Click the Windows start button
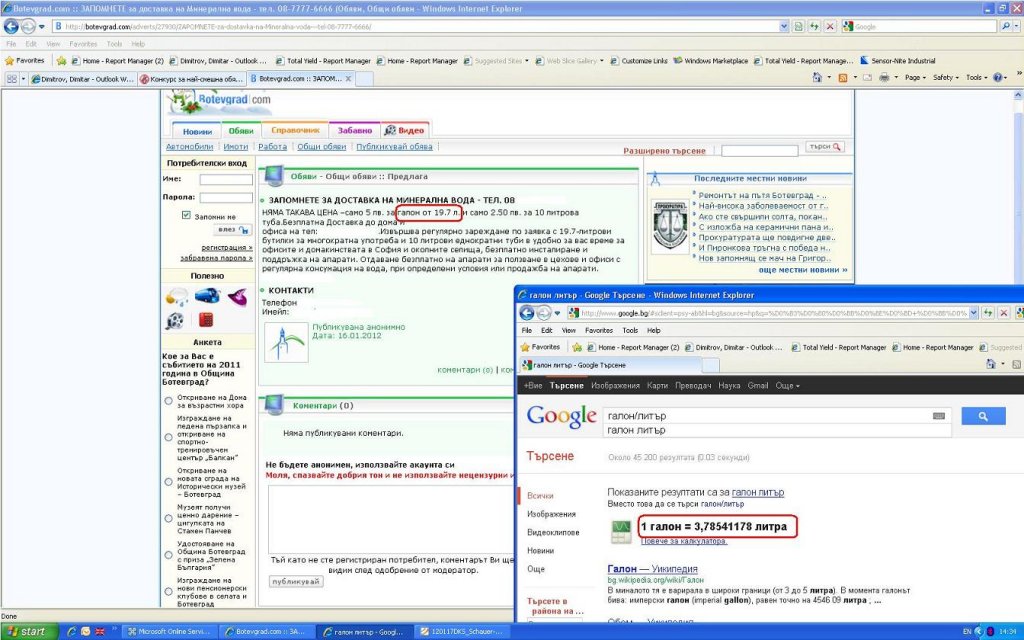The image size is (1024, 640). (27, 632)
